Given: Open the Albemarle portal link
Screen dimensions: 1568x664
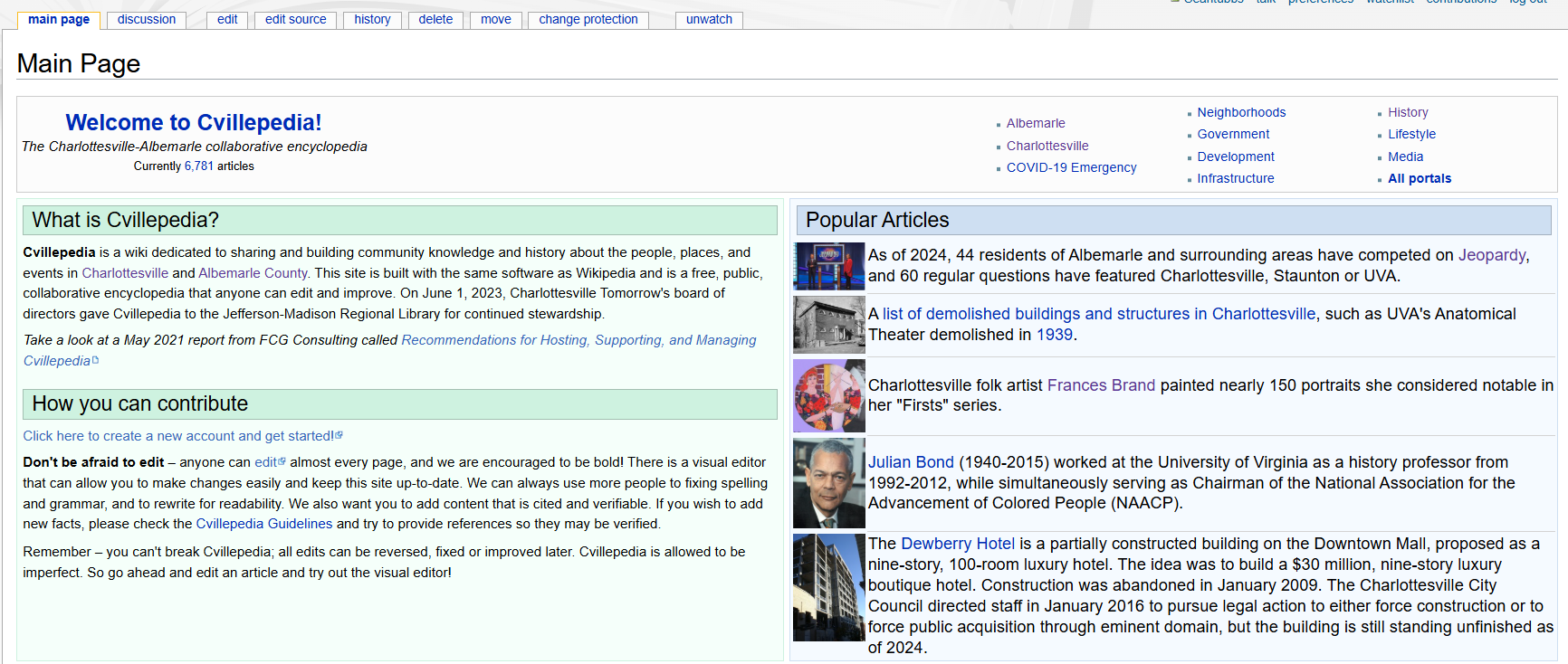Looking at the screenshot, I should (1036, 123).
